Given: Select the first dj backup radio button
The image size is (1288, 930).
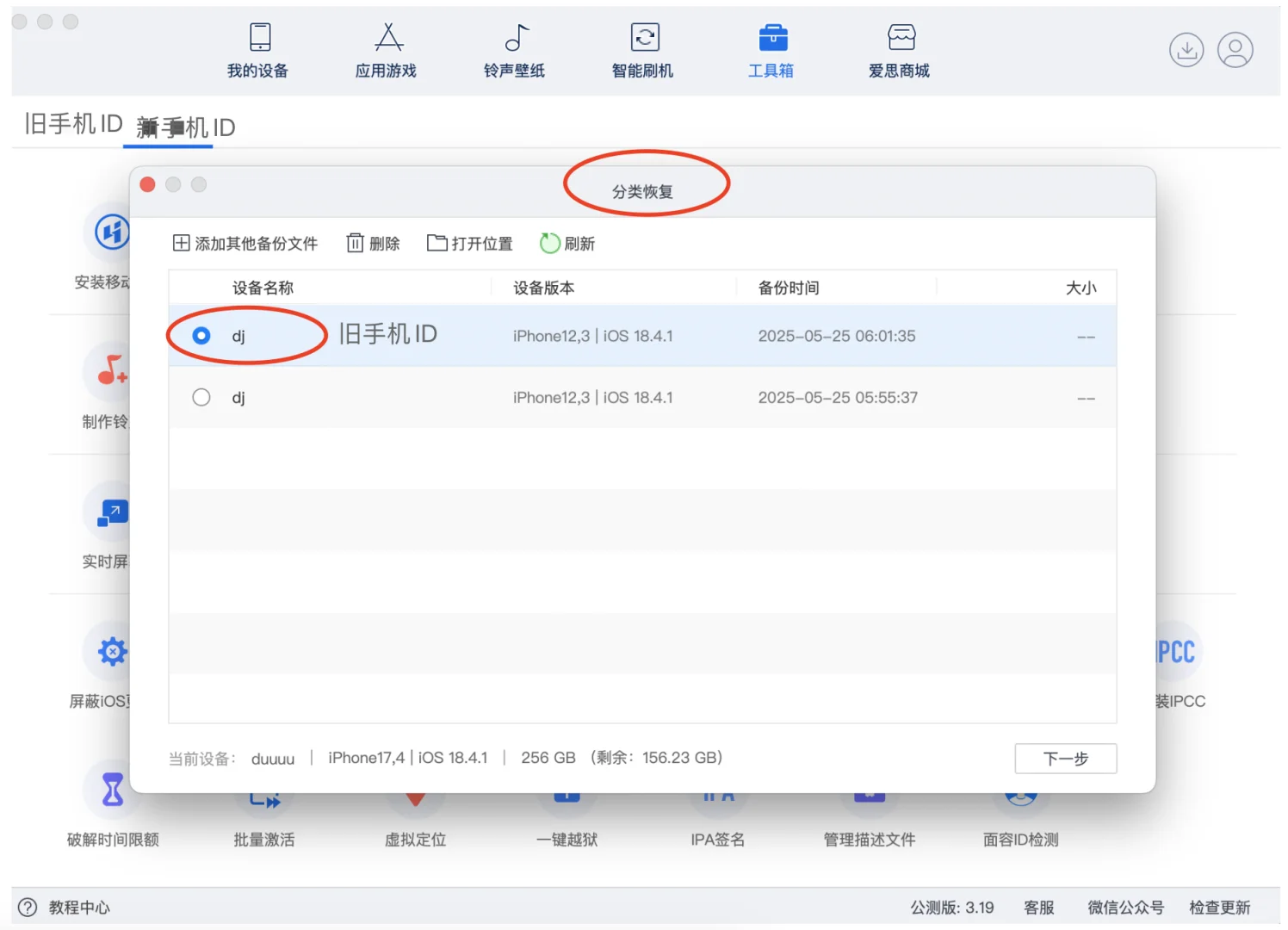Looking at the screenshot, I should (201, 336).
